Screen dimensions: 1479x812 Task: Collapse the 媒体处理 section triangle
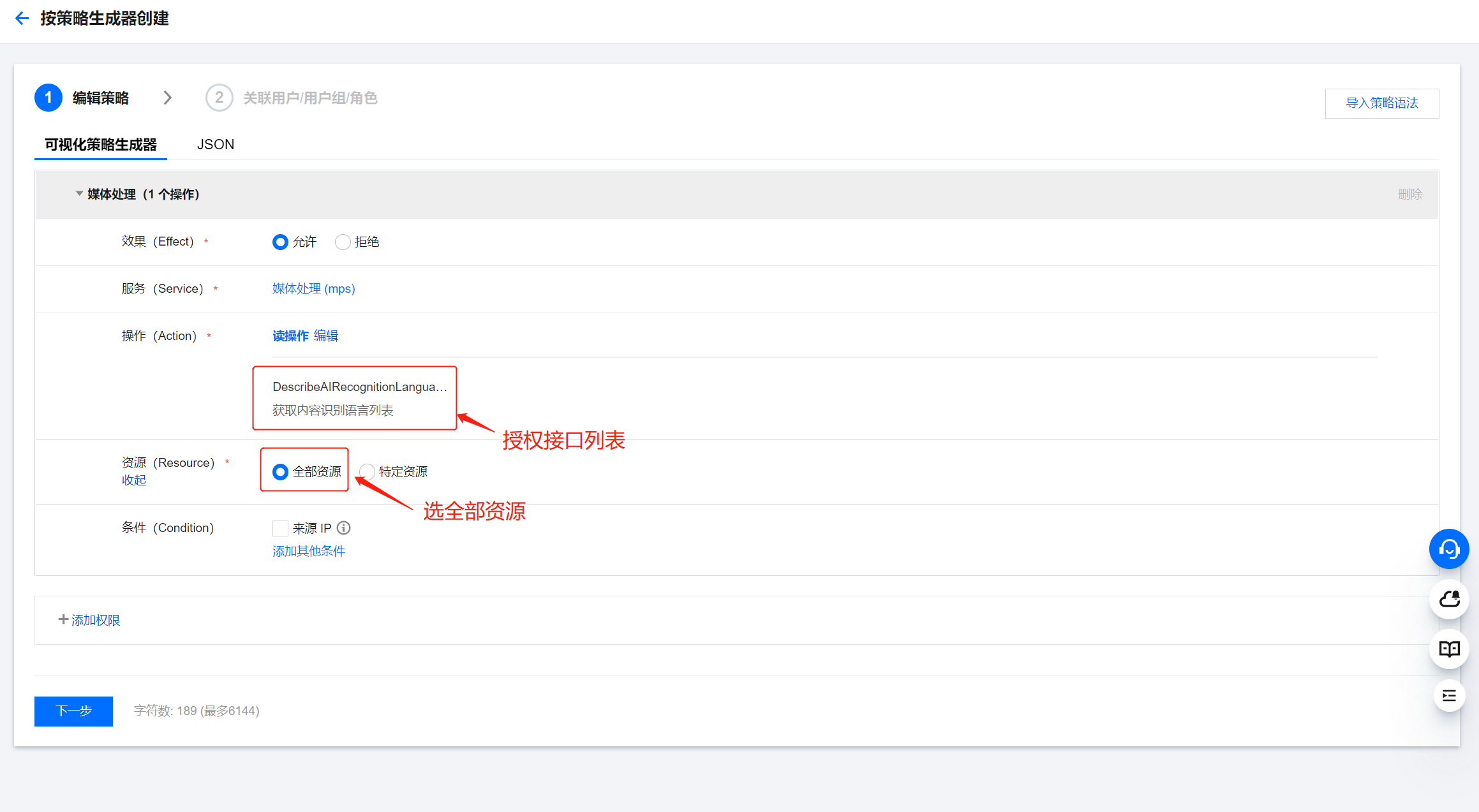[79, 194]
